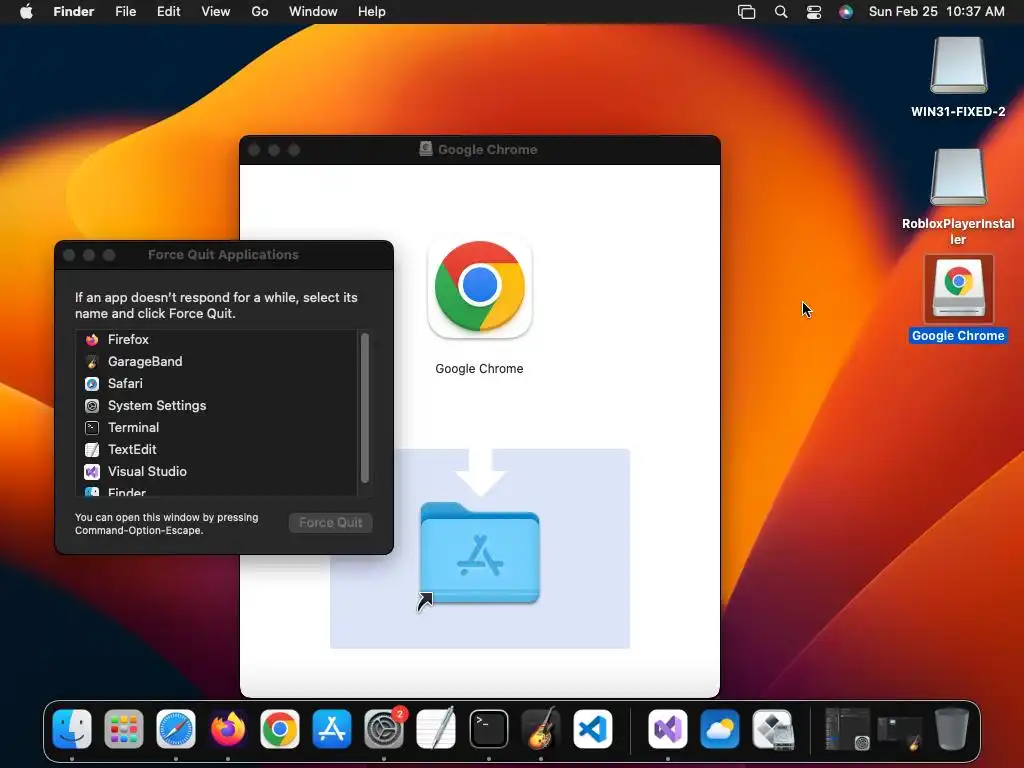Click the Force Quit list scrollbar
The height and width of the screenshot is (768, 1024).
[x=365, y=408]
